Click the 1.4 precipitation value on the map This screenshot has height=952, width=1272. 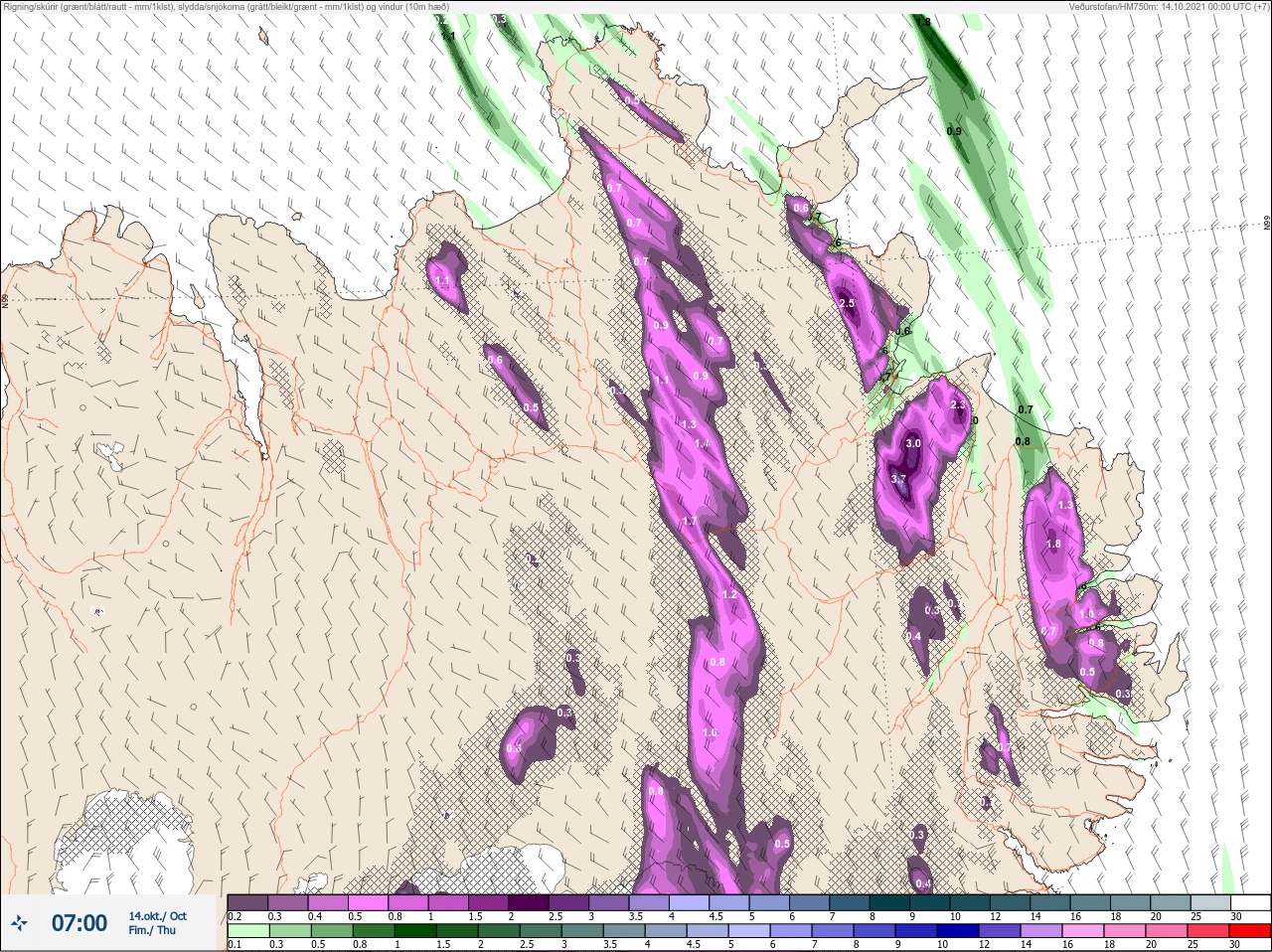[x=703, y=444]
